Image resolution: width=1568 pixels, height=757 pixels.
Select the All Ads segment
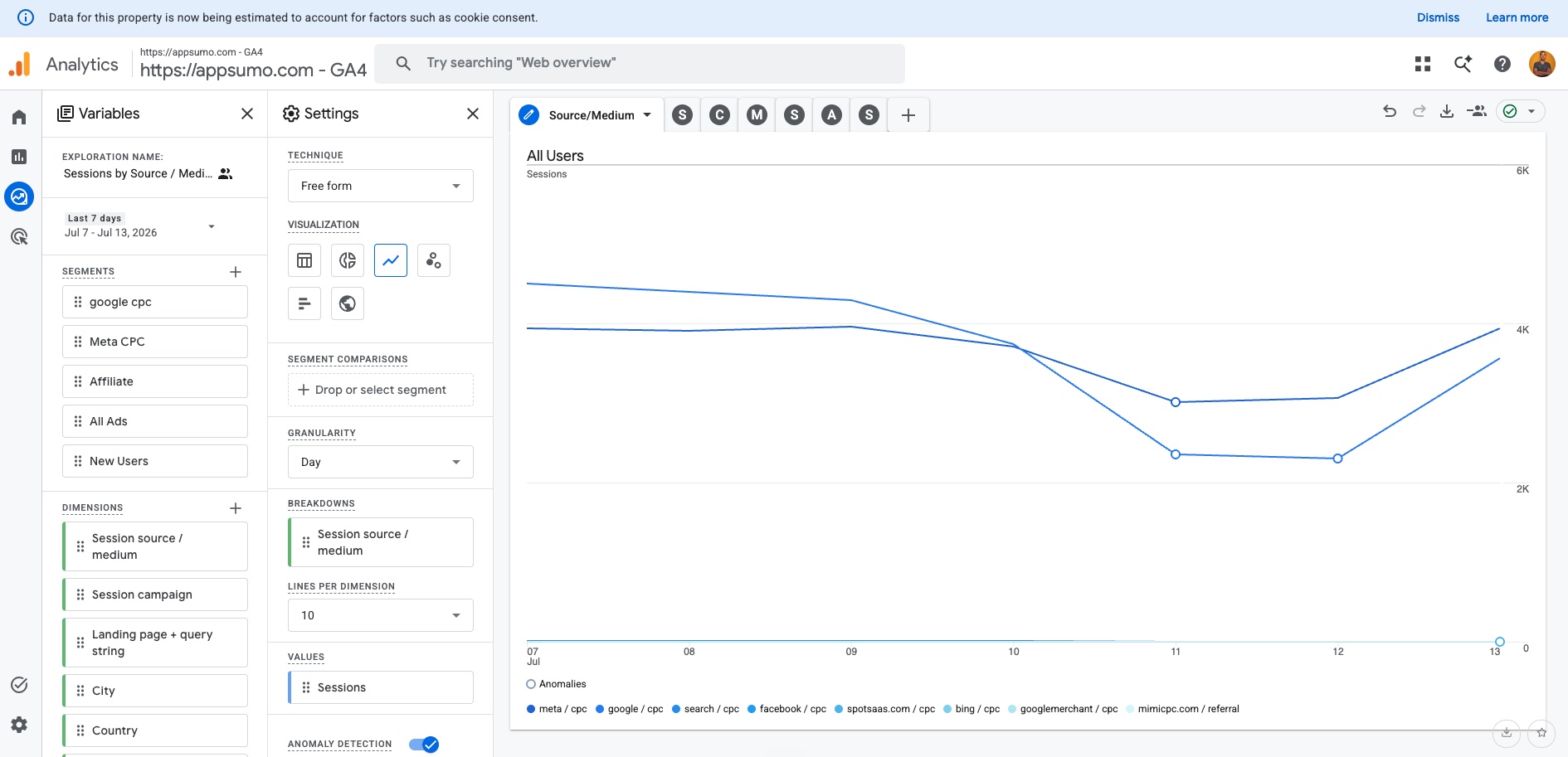tap(155, 421)
